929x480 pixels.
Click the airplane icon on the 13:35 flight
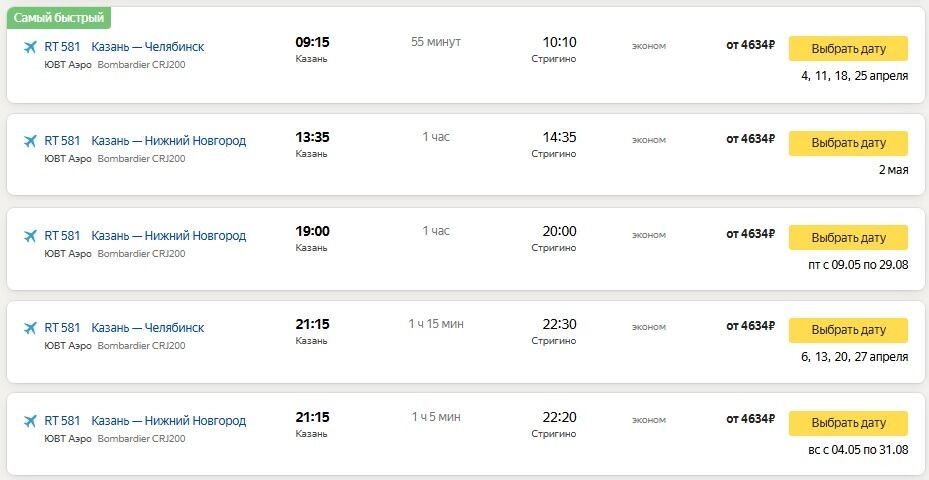[29, 141]
